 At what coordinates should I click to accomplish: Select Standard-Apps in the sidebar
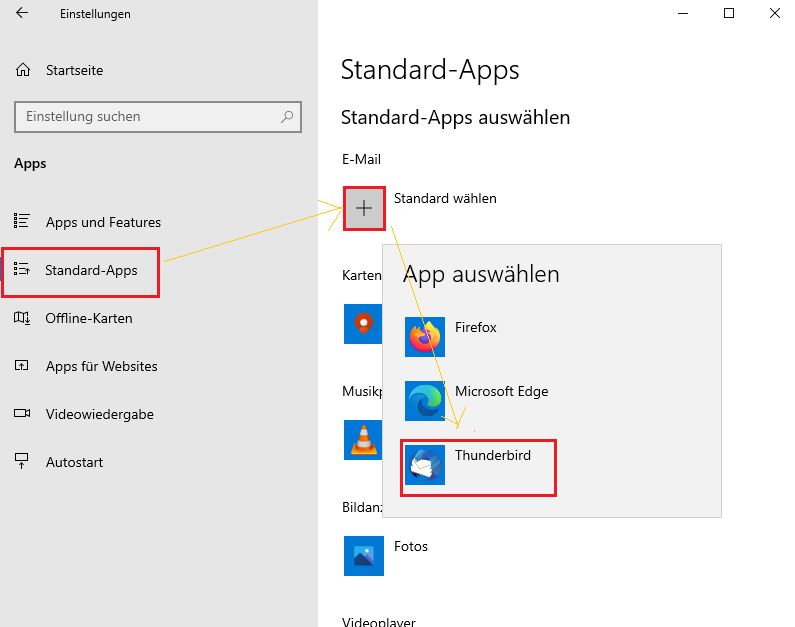(x=90, y=271)
